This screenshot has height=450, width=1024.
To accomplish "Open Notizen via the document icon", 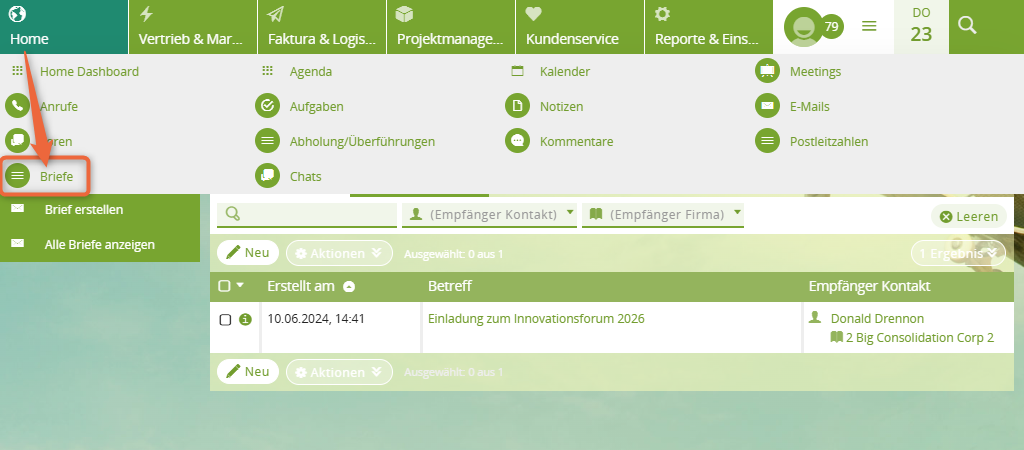I will point(517,106).
